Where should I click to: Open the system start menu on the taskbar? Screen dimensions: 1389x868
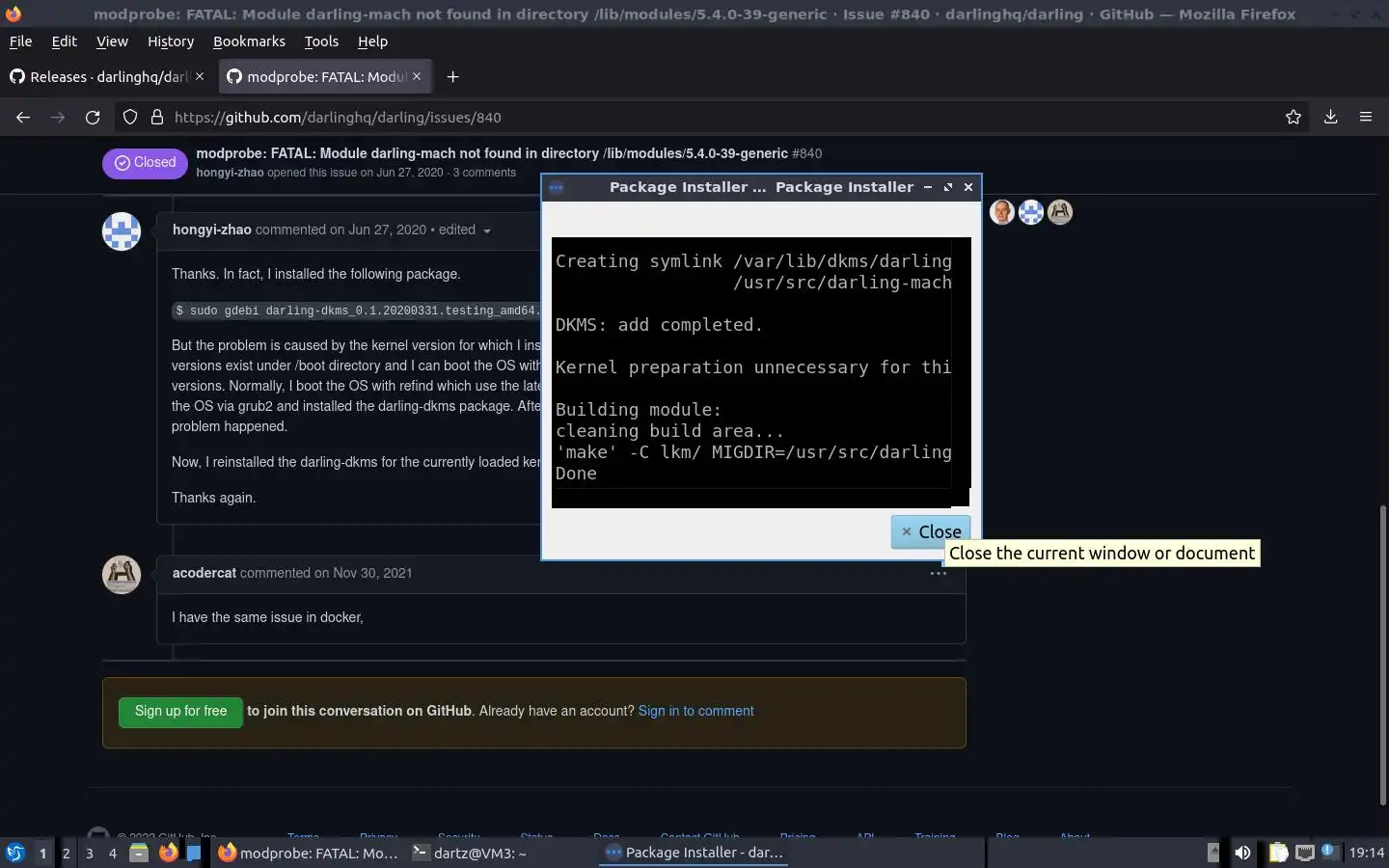tap(14, 853)
